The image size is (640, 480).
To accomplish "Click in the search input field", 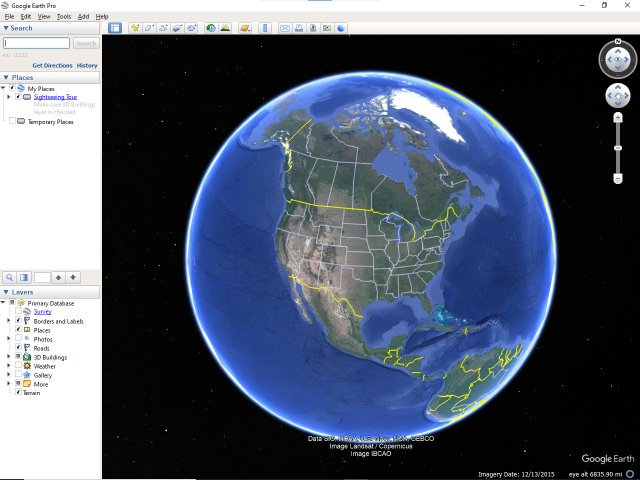I will click(x=37, y=43).
